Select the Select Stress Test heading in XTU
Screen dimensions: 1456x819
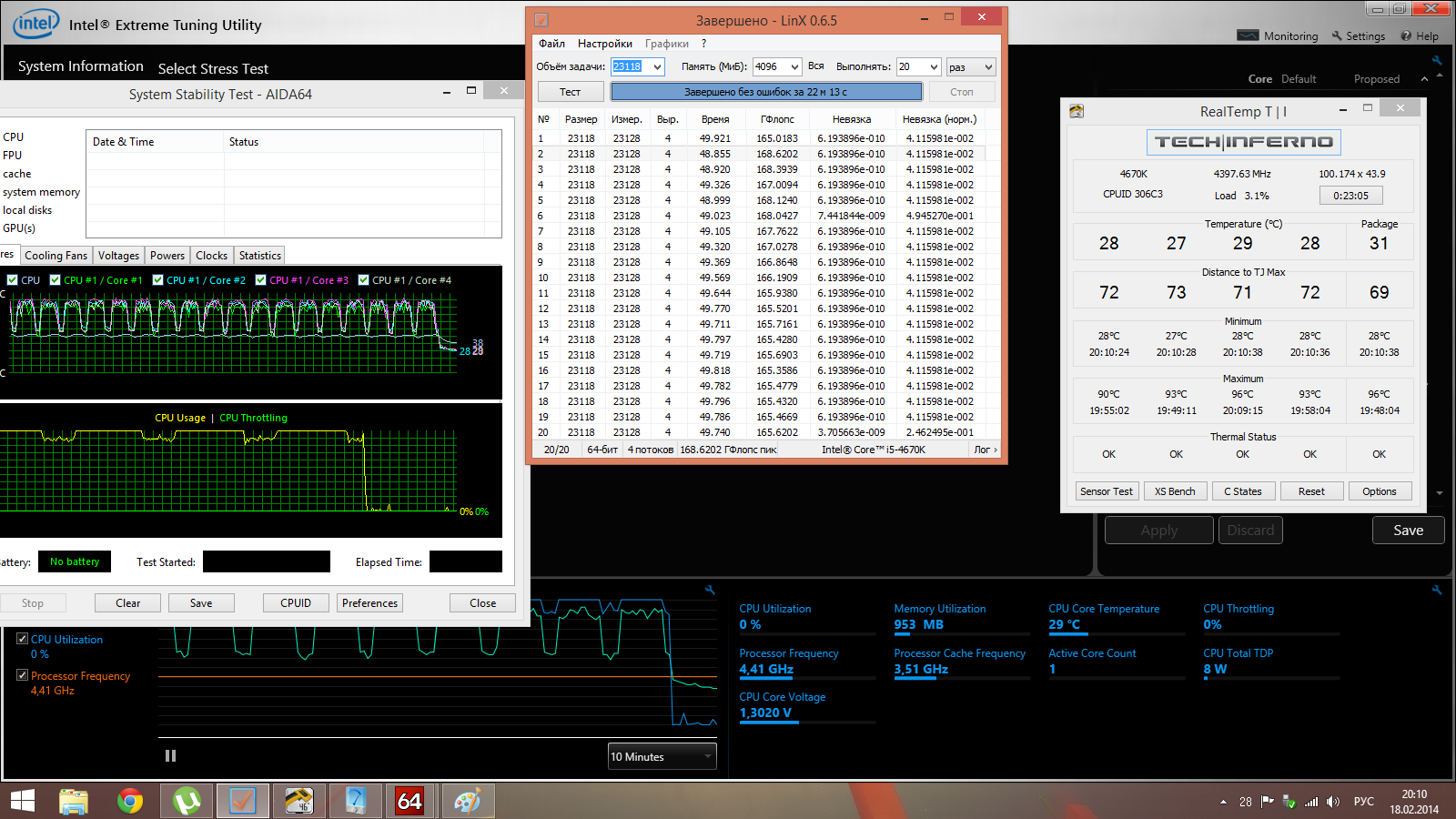pos(213,69)
